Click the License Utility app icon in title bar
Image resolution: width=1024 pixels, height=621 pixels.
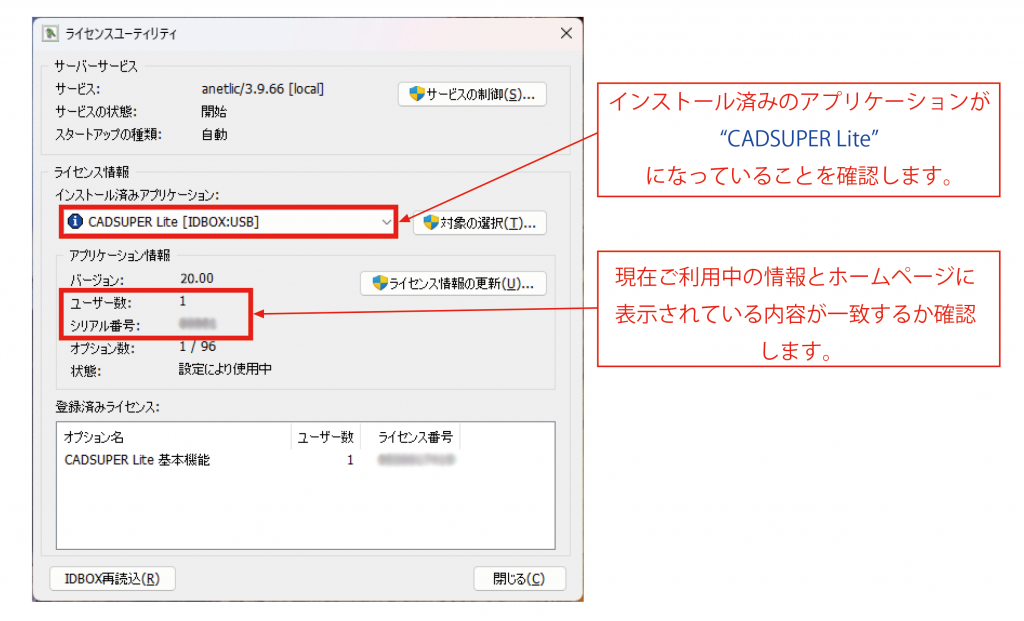(50, 33)
